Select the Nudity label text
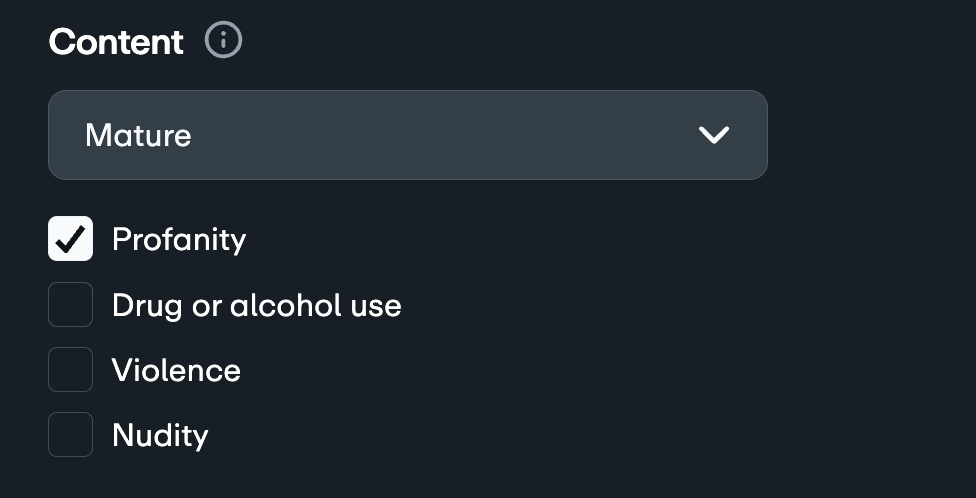Screen dimensions: 976x498 (160, 435)
